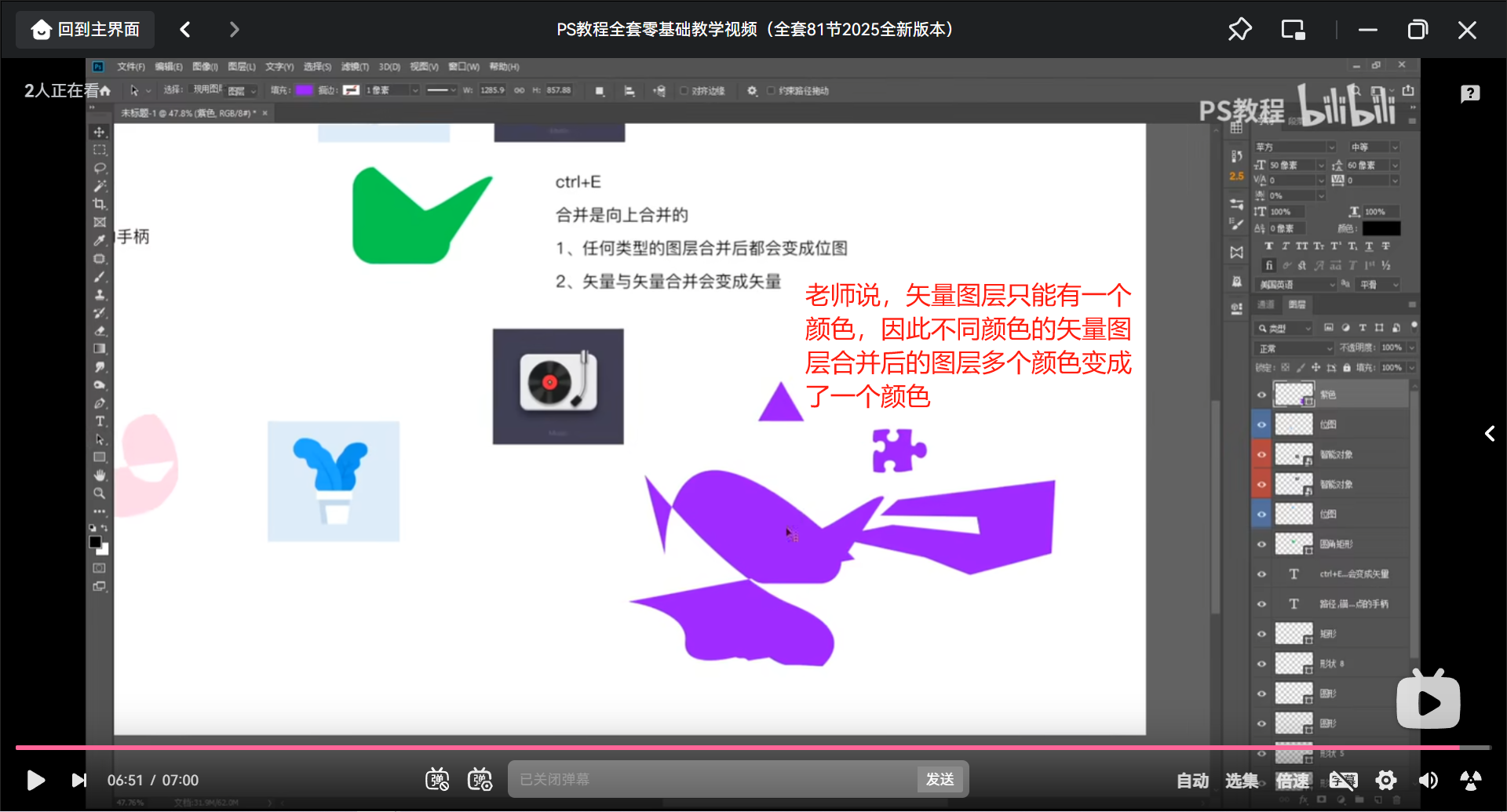
Task: Enable the 约束路径拖动 checkbox
Action: point(771,91)
